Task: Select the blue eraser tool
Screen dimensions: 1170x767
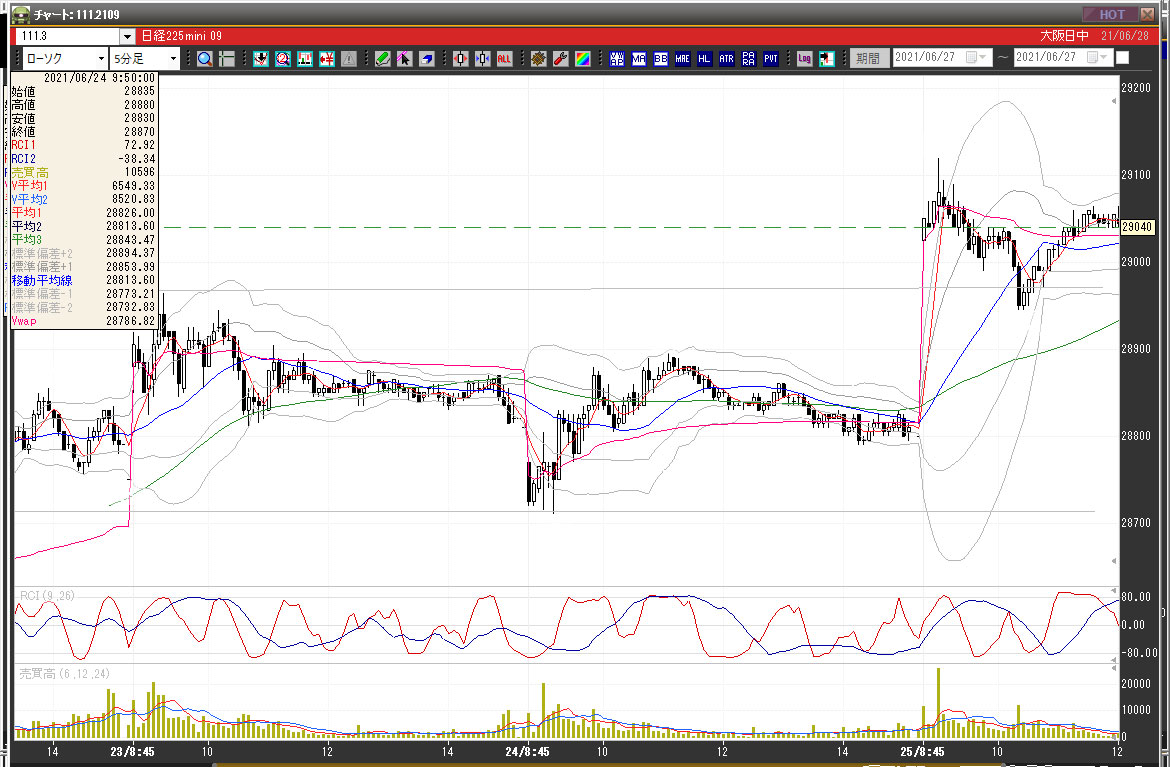Action: pos(427,58)
